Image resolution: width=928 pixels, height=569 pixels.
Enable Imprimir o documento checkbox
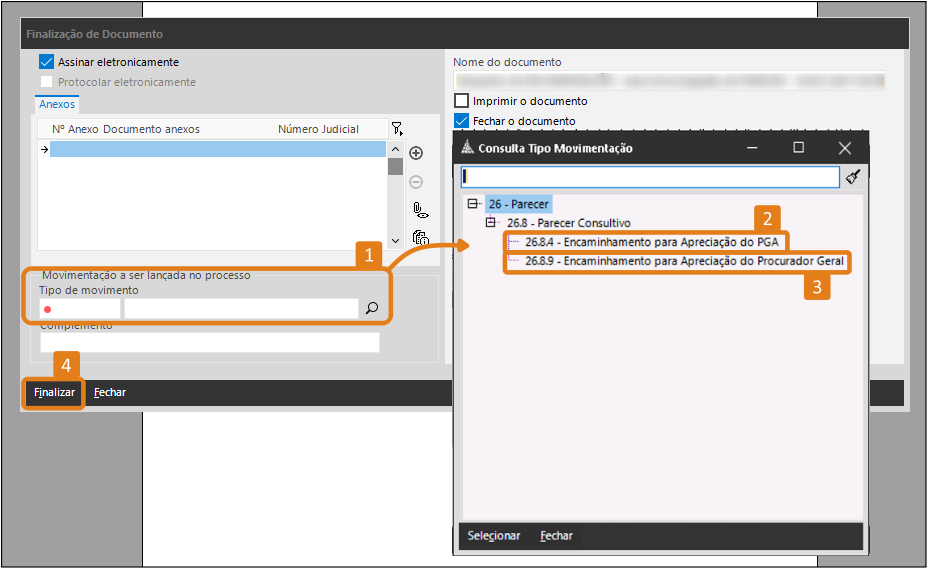click(x=462, y=101)
